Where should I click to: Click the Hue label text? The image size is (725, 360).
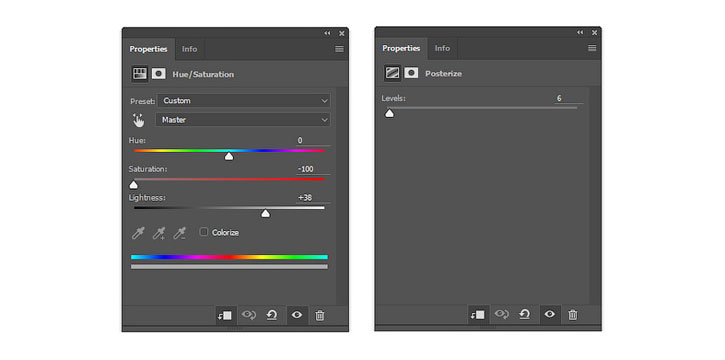click(137, 140)
